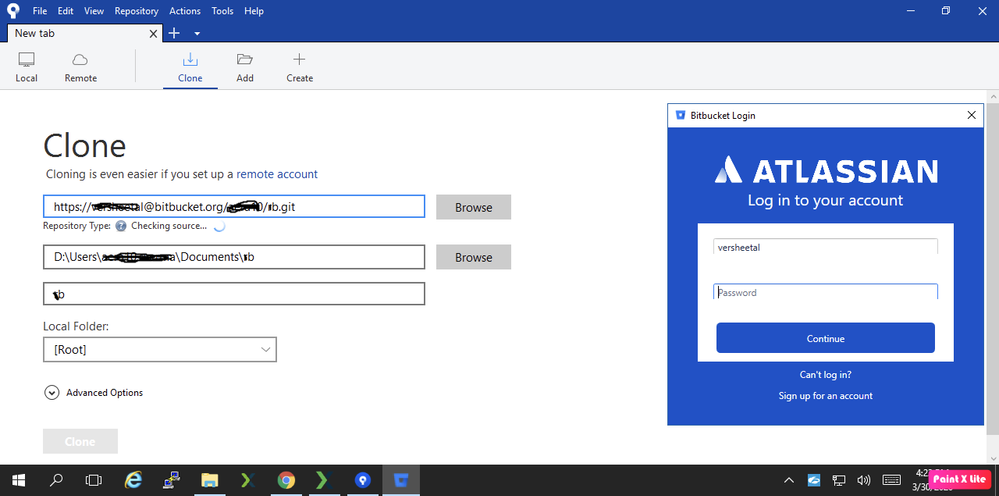Click in the repository name field
The height and width of the screenshot is (496, 999).
click(234, 294)
